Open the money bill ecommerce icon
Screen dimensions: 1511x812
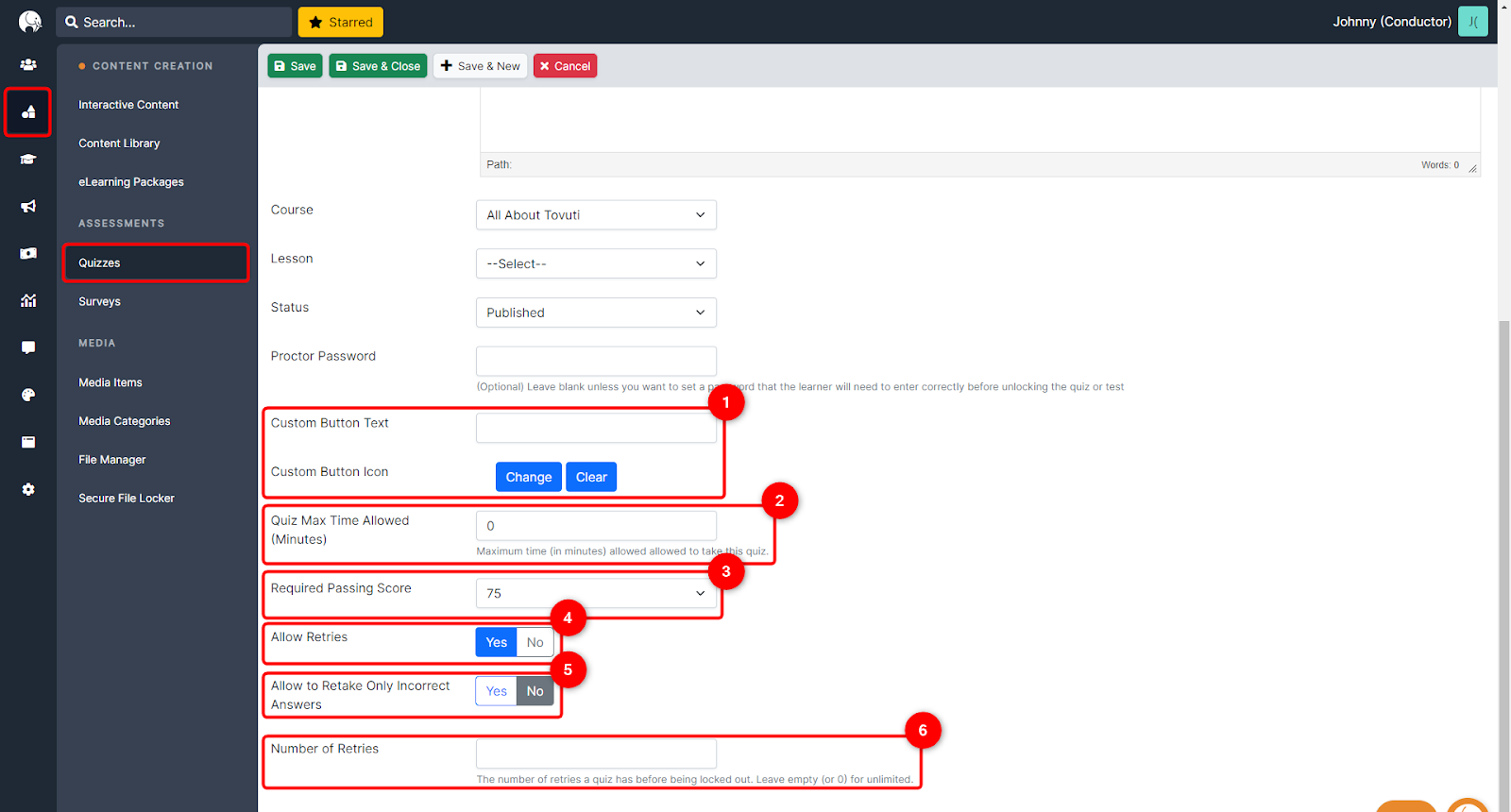pos(28,253)
